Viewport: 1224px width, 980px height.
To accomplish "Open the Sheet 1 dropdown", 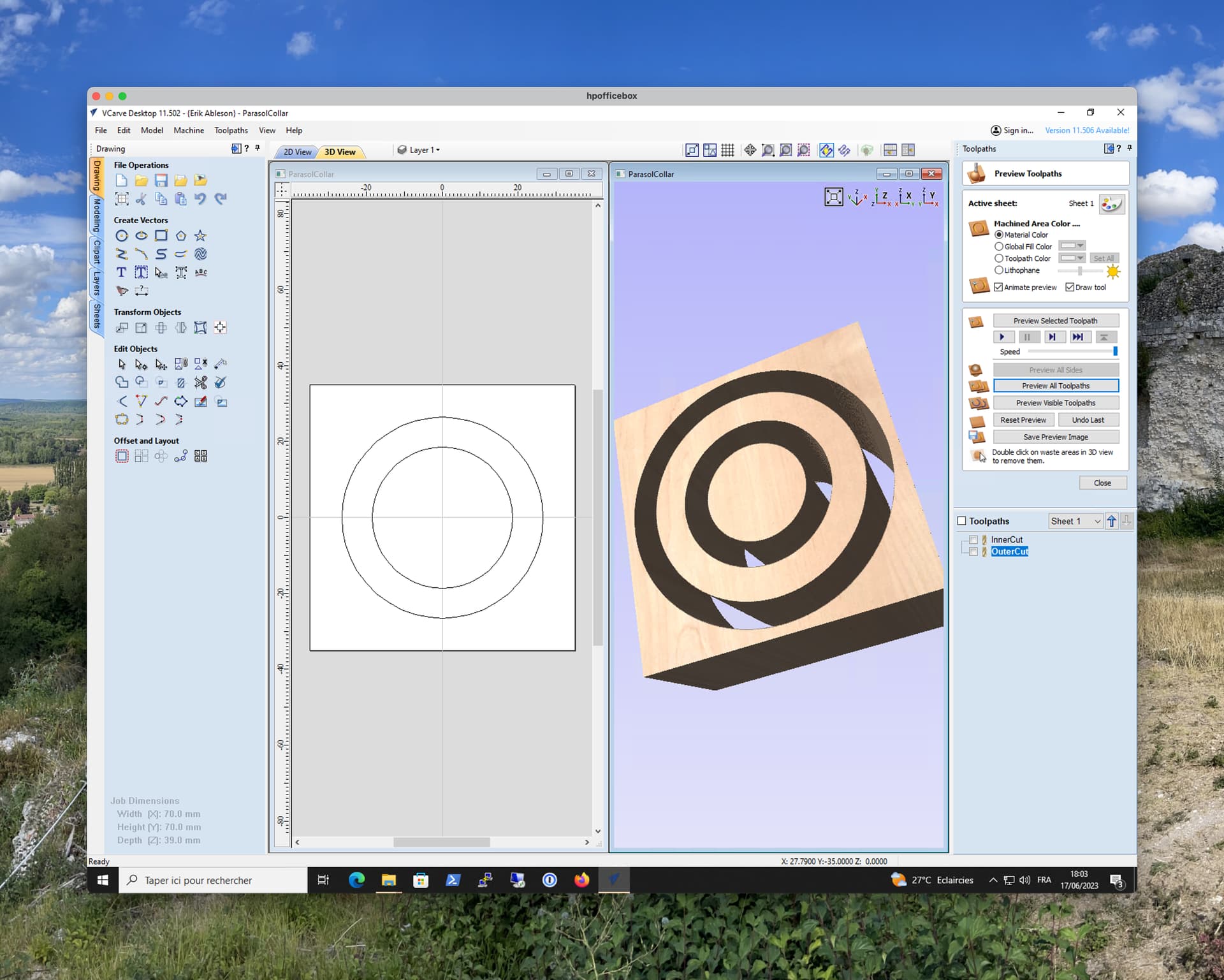I will click(x=1075, y=522).
